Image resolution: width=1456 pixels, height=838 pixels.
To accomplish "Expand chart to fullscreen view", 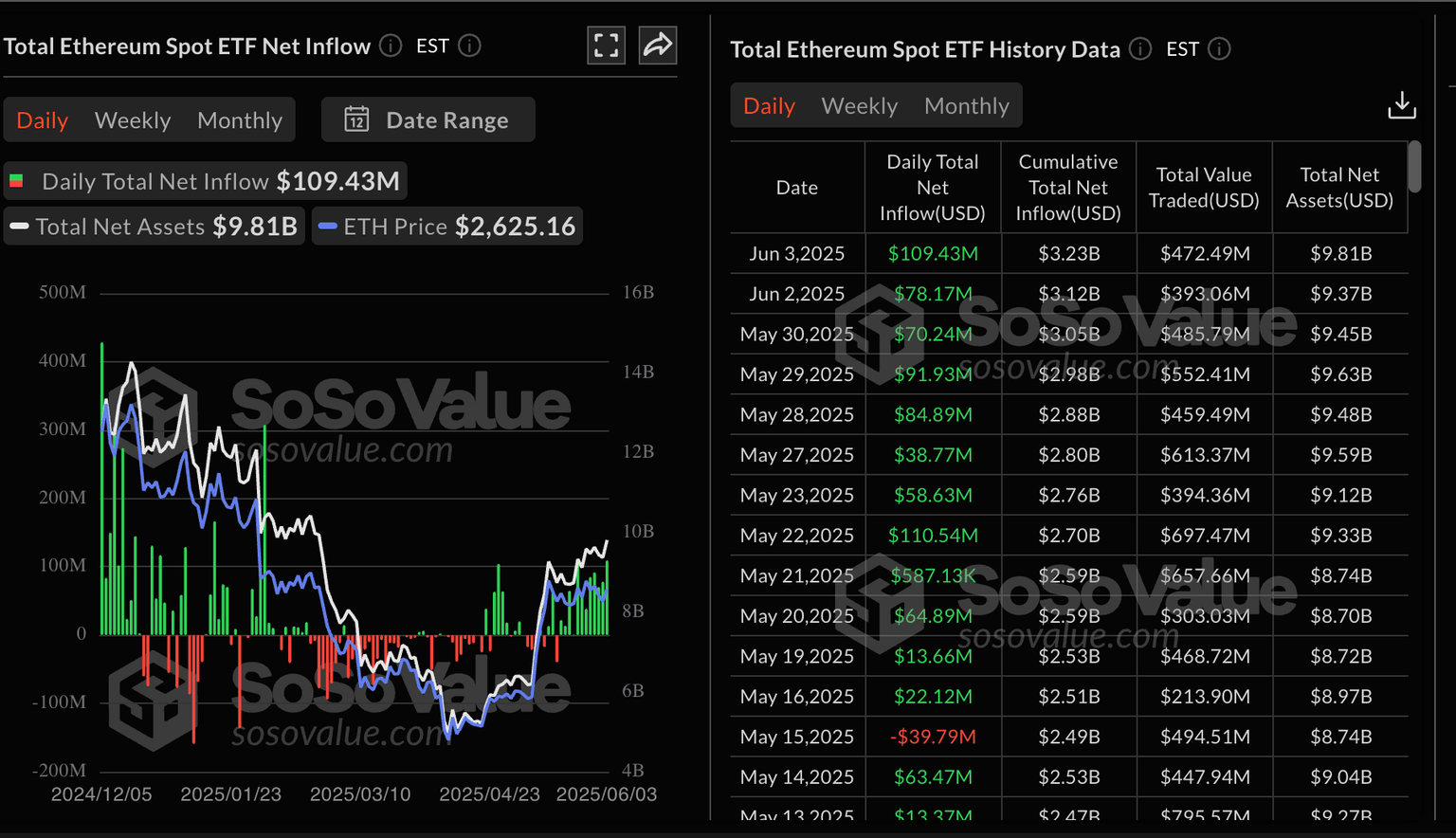I will [x=606, y=45].
